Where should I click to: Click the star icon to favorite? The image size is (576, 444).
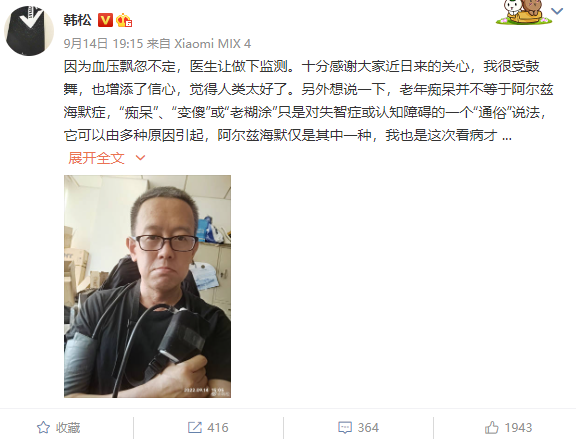coord(43,427)
